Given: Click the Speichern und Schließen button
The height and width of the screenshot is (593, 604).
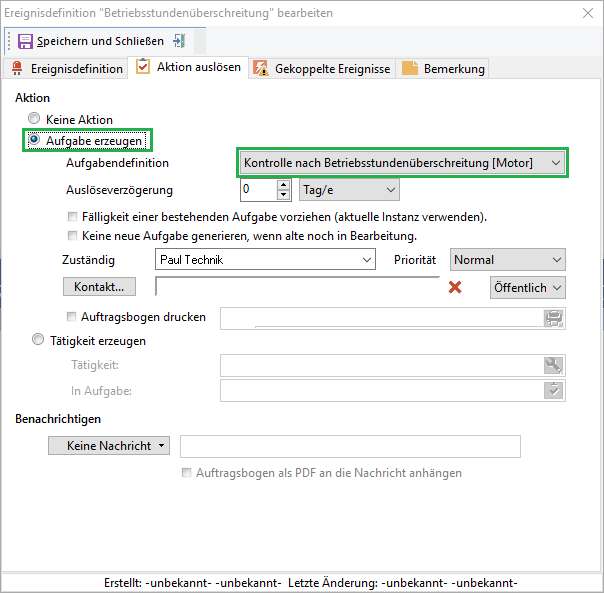Looking at the screenshot, I should pos(91,41).
